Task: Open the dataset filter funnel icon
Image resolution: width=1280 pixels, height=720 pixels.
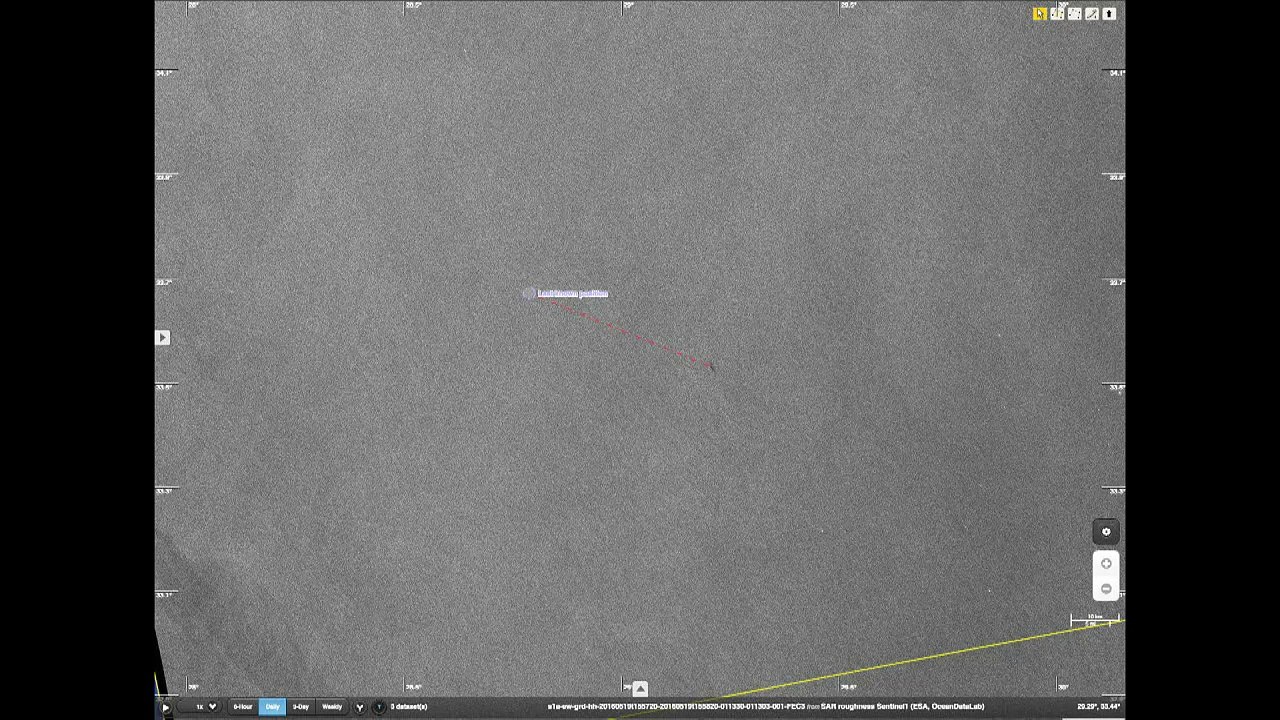Action: (x=360, y=707)
